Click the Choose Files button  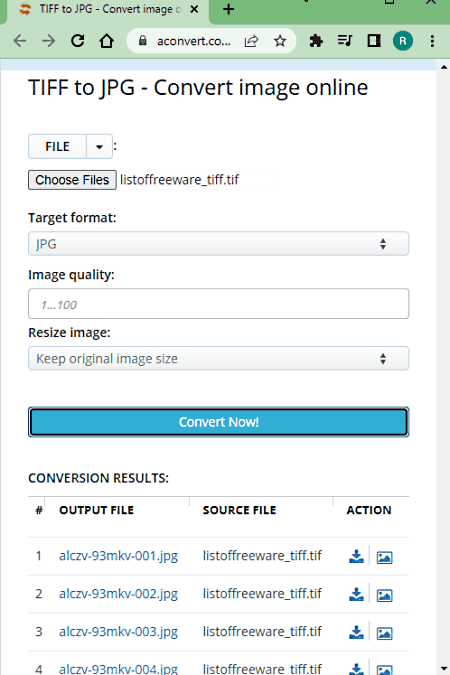(x=72, y=180)
